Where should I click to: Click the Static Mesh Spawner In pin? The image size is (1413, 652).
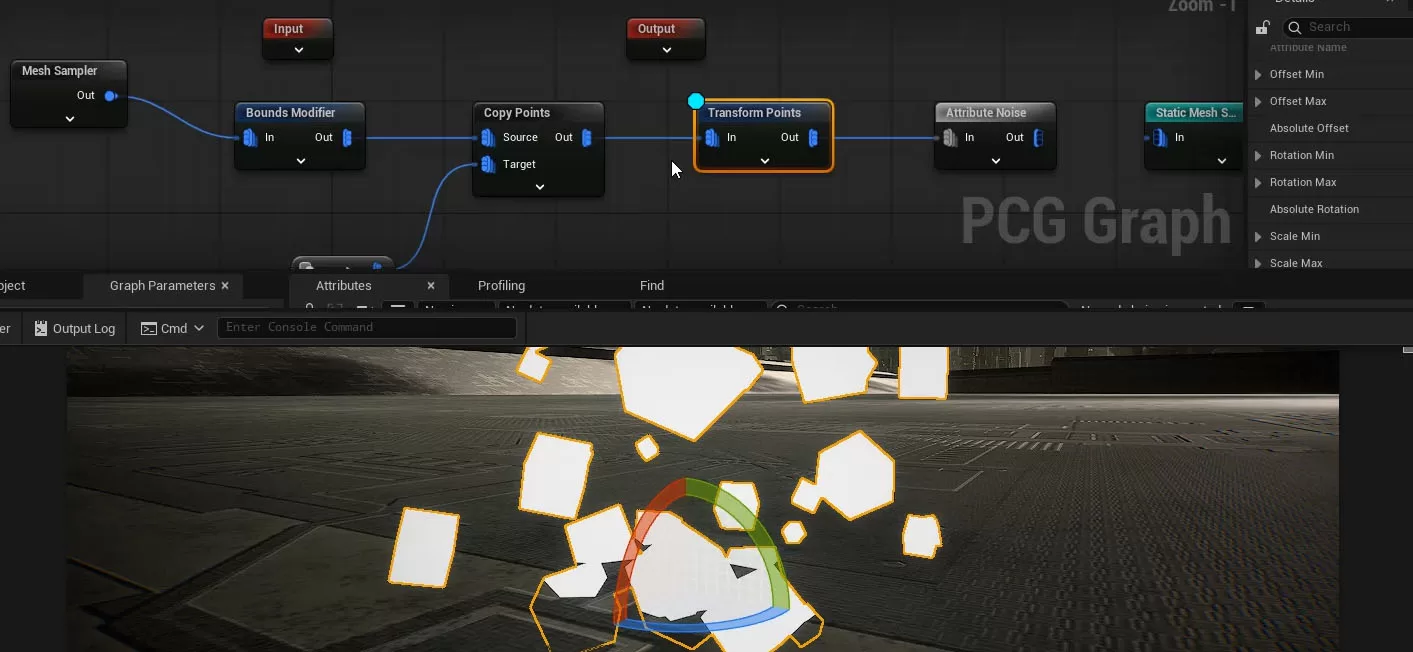[x=1160, y=137]
